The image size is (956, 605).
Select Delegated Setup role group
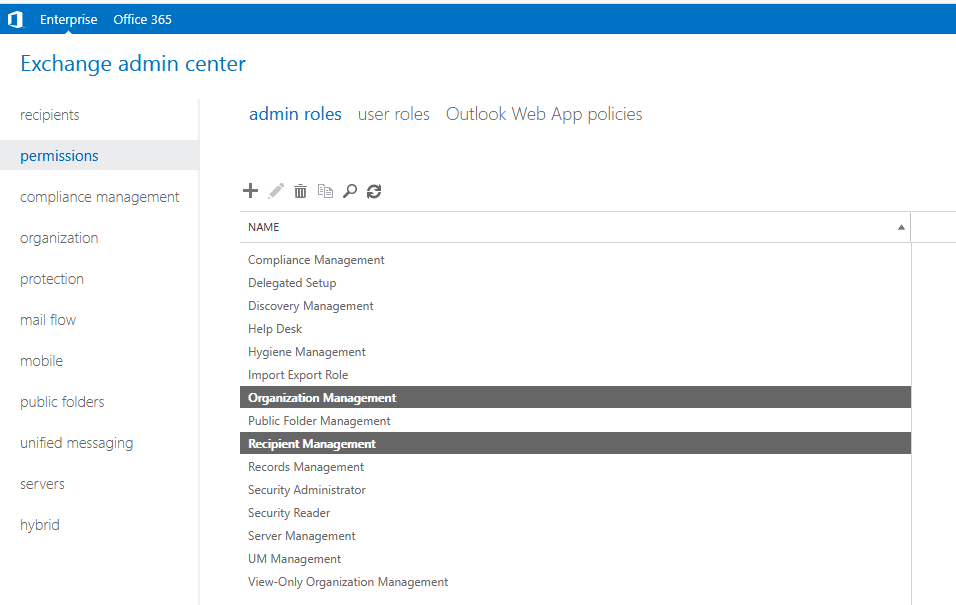(x=575, y=283)
